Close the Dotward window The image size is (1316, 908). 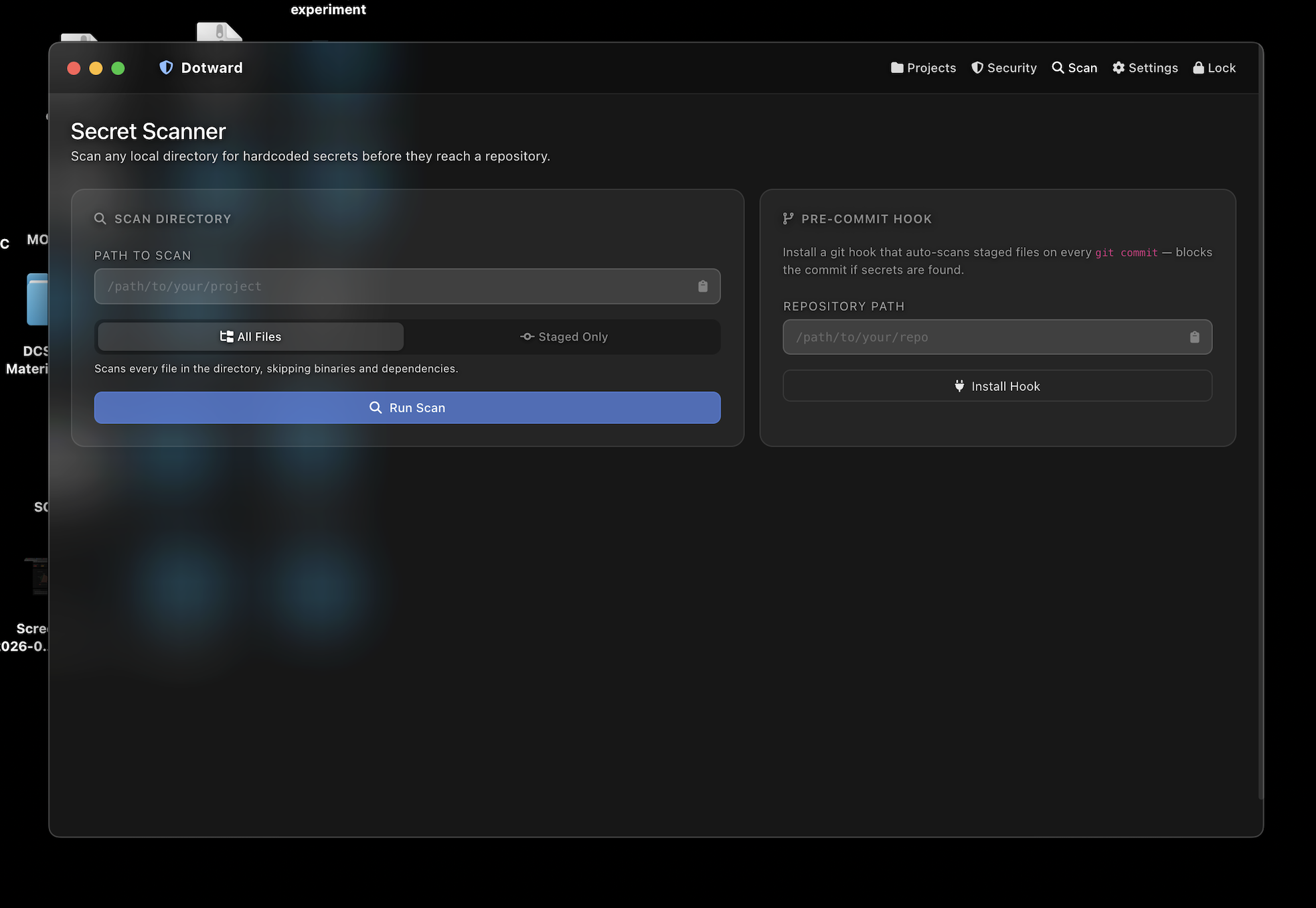(74, 68)
